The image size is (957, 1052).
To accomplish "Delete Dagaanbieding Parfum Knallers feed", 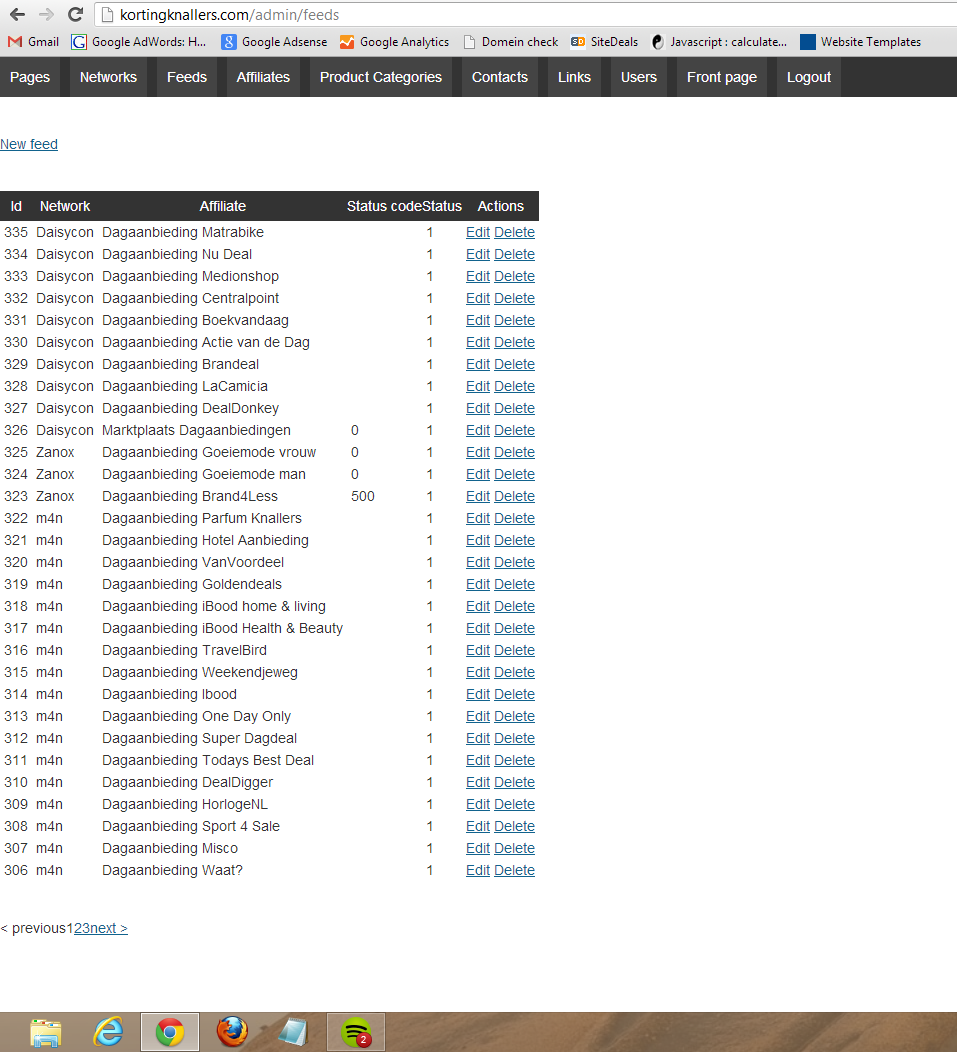I will click(x=514, y=518).
